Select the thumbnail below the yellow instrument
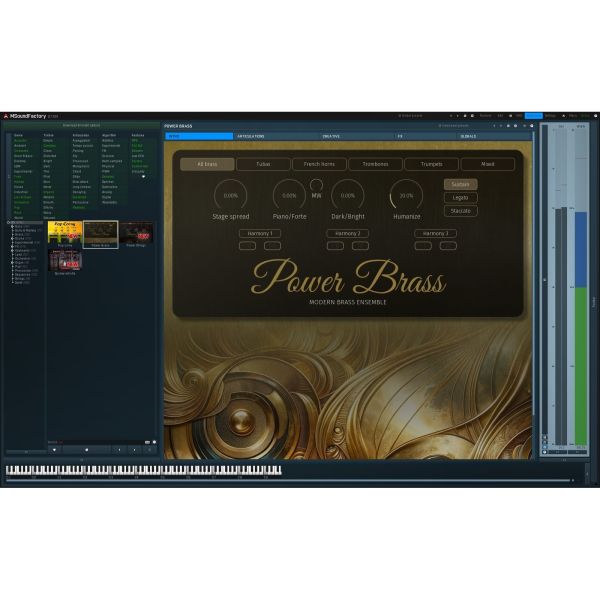 click(65, 262)
